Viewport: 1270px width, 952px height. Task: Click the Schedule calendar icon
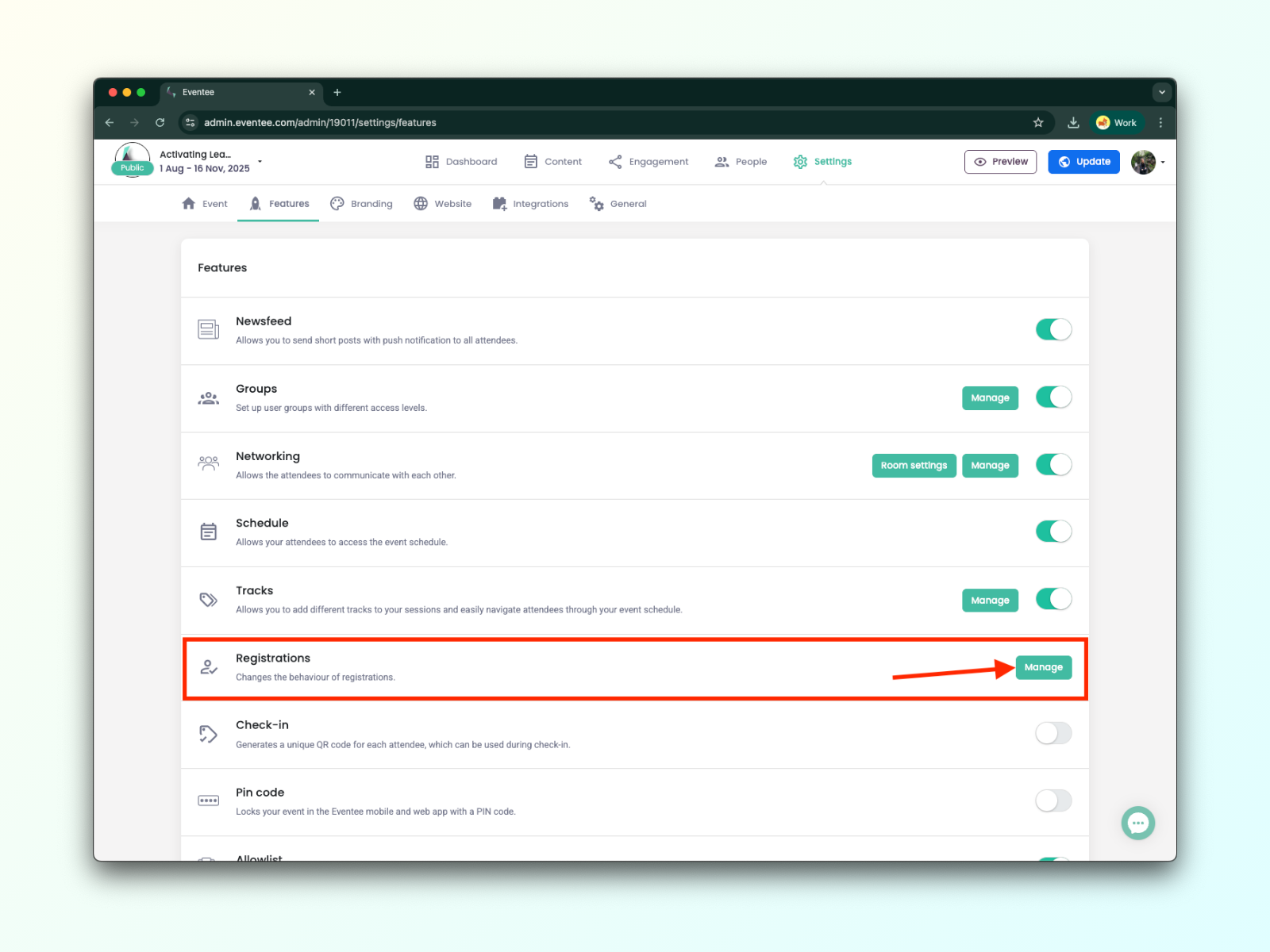(209, 532)
